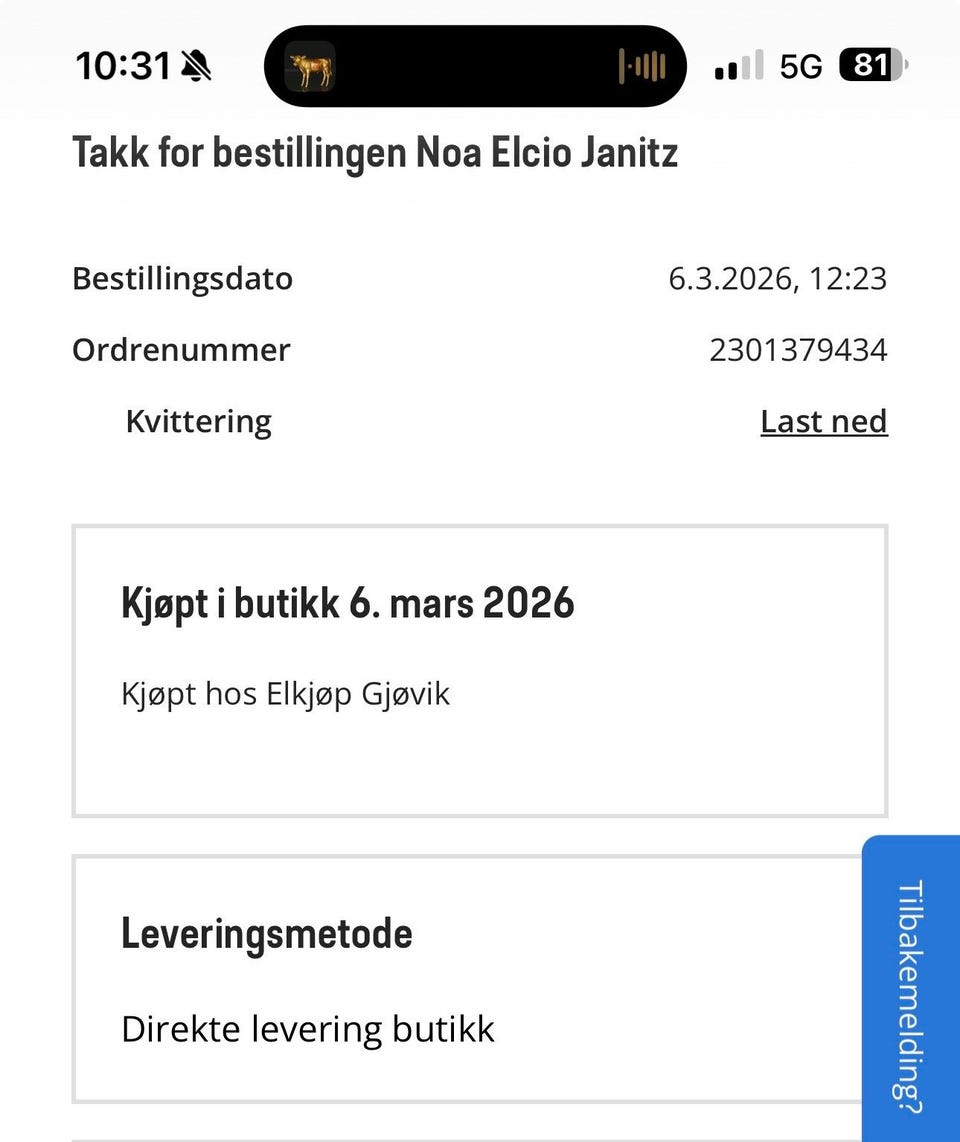Tap the battery level indicator showing 81

873,65
